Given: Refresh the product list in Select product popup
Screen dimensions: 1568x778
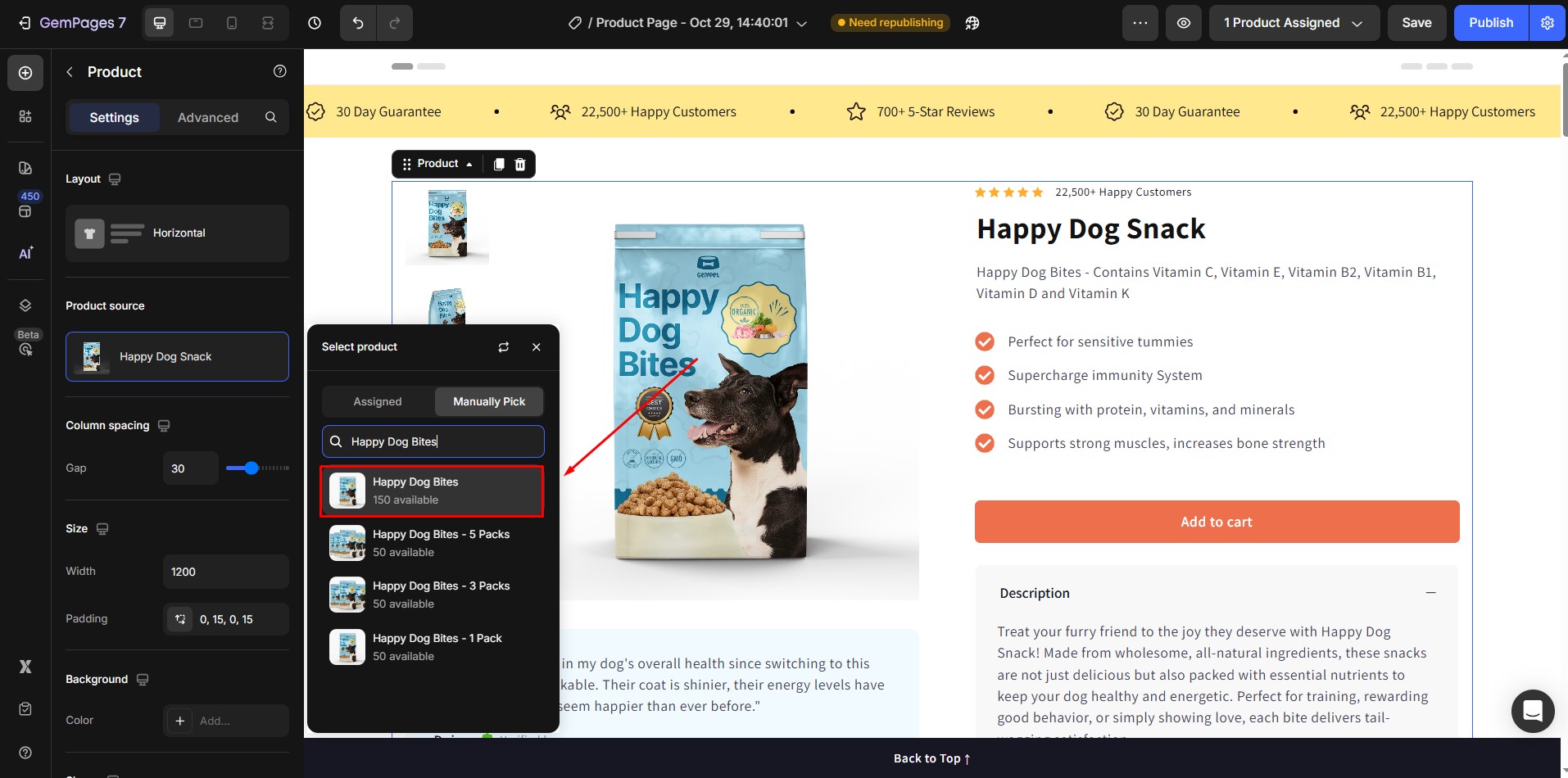Looking at the screenshot, I should (x=503, y=347).
